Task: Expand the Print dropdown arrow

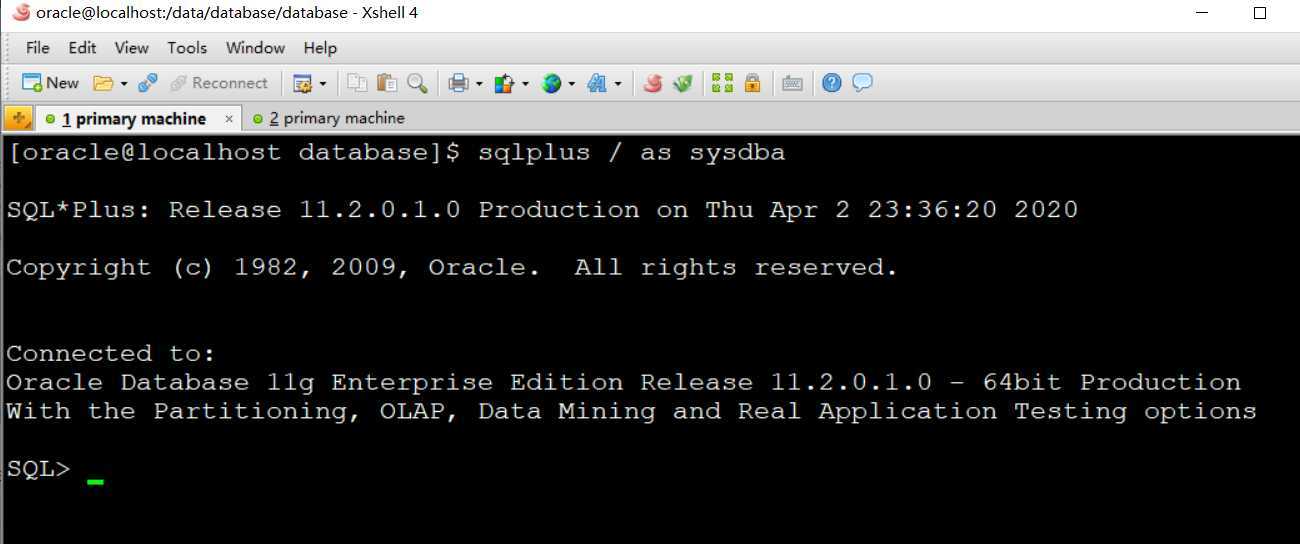Action: (x=479, y=83)
